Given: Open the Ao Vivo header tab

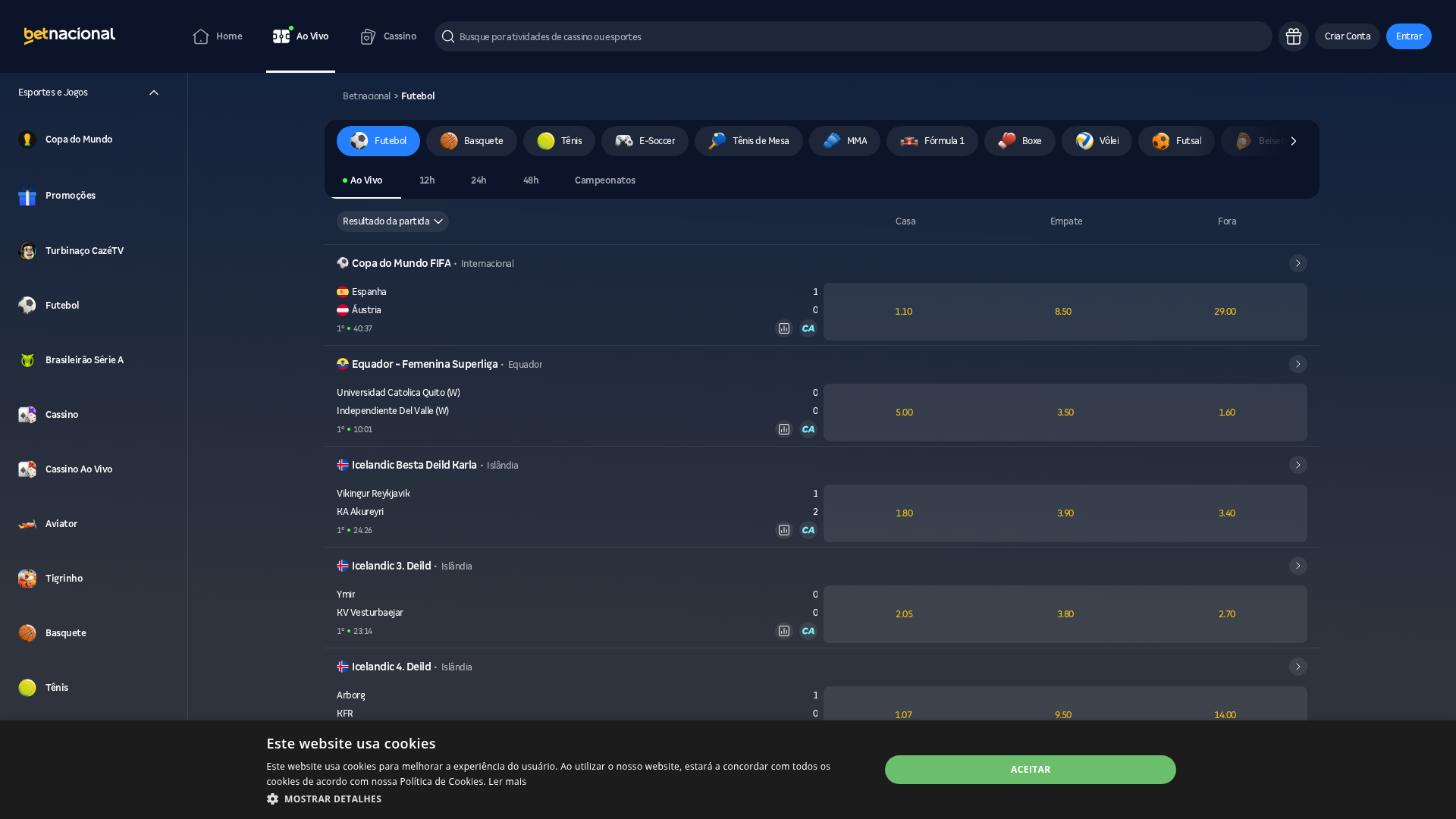Looking at the screenshot, I should point(300,36).
